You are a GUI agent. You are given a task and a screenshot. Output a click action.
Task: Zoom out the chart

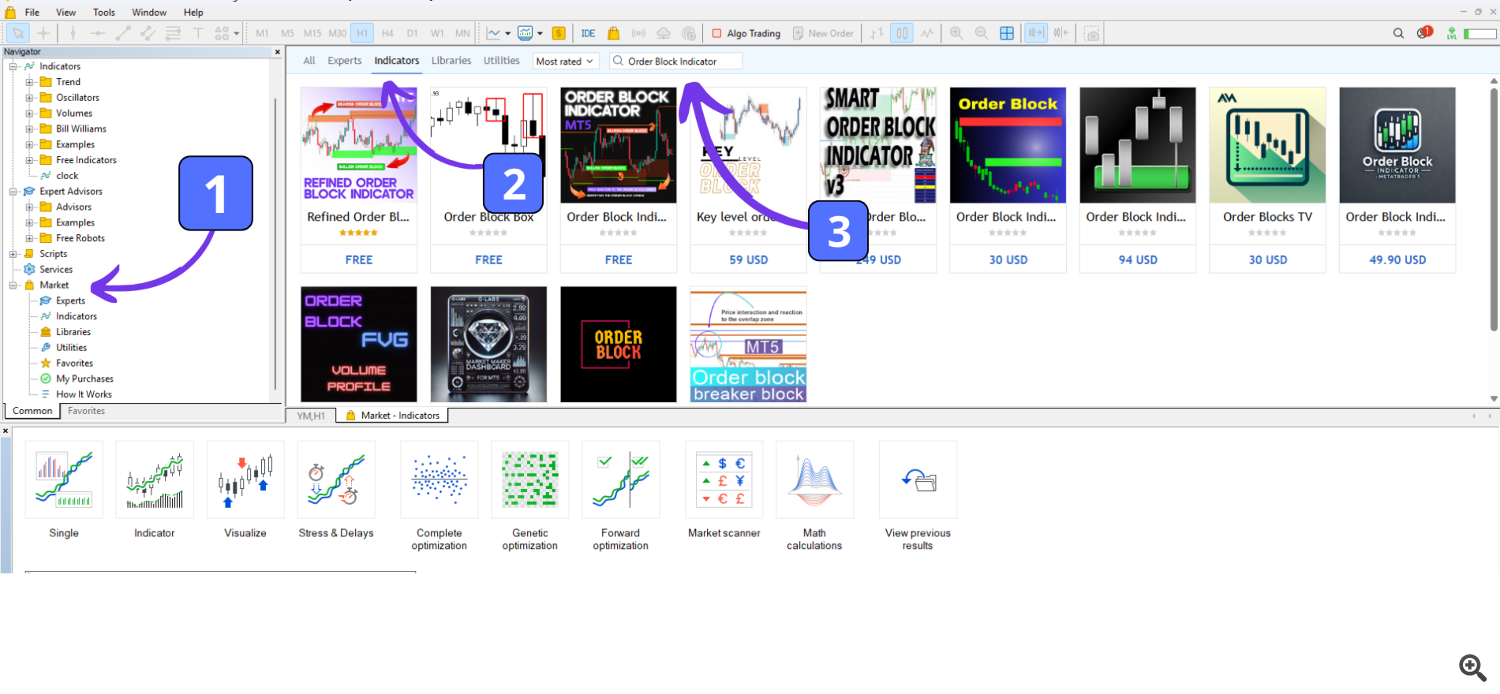(982, 33)
